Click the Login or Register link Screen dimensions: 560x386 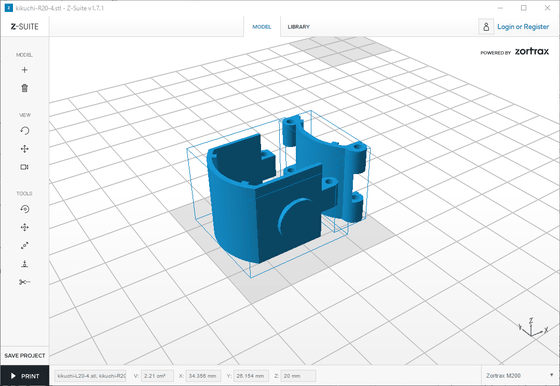(523, 27)
